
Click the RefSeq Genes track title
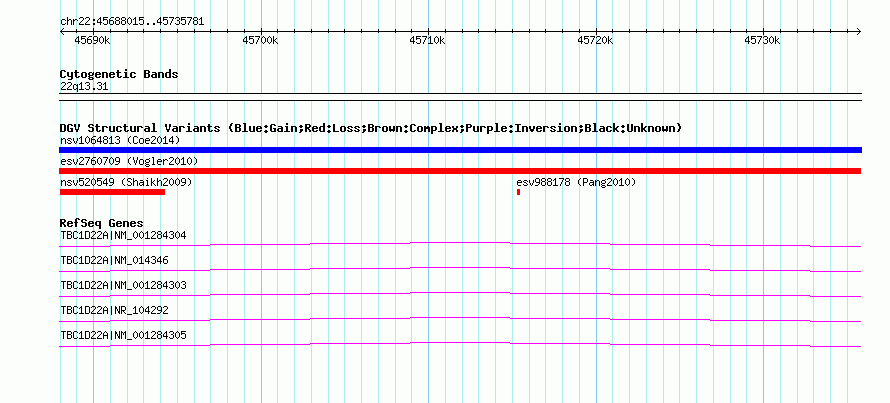click(x=102, y=223)
